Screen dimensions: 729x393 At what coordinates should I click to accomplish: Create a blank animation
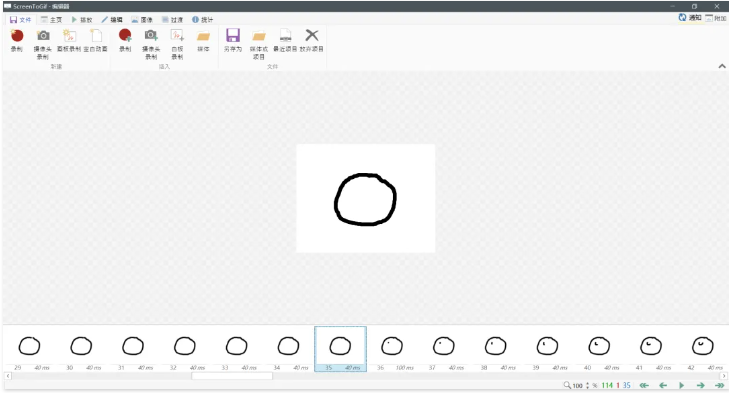(x=96, y=41)
